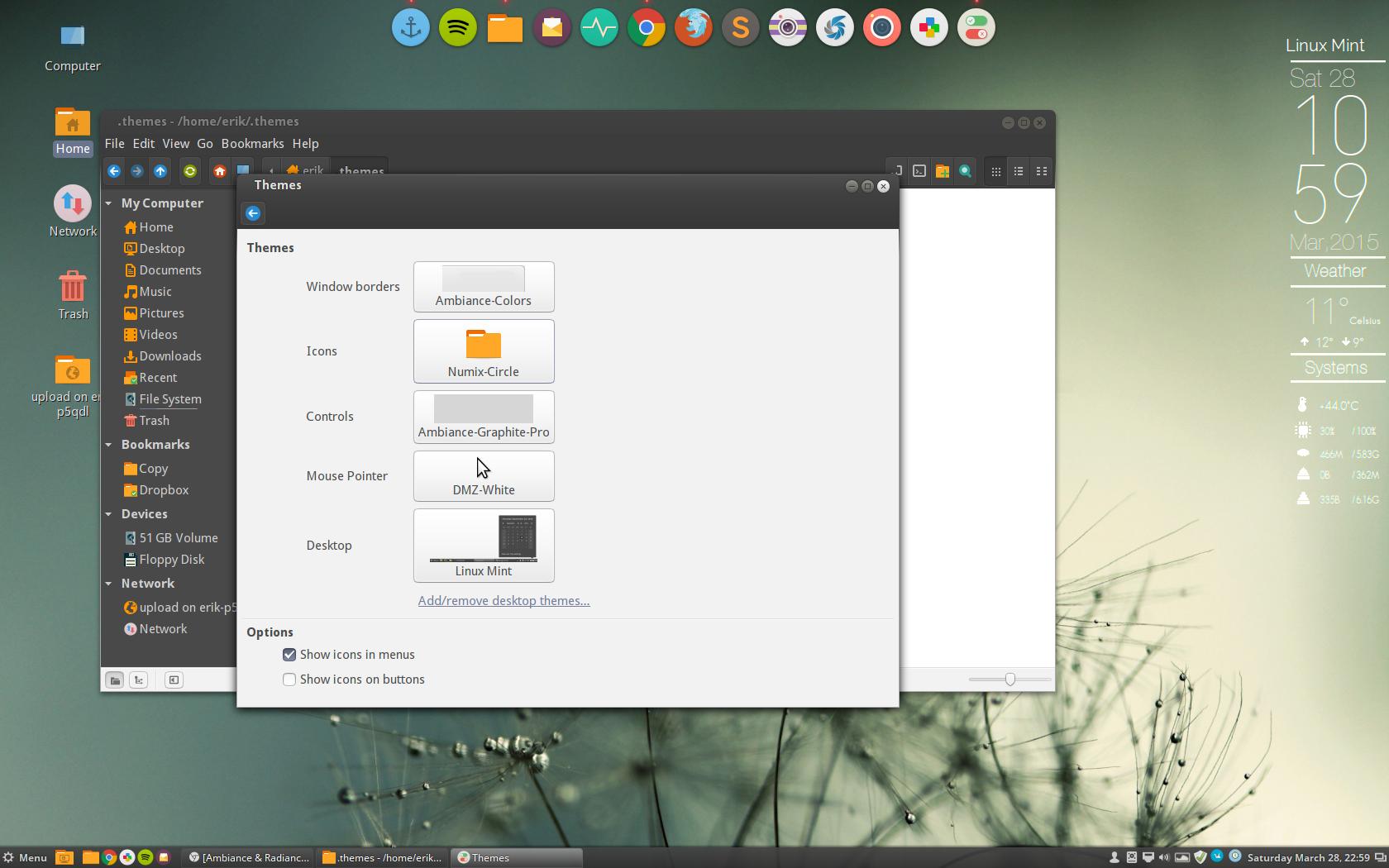Open the Trash desktop icon
The width and height of the screenshot is (1389, 868).
(x=73, y=295)
